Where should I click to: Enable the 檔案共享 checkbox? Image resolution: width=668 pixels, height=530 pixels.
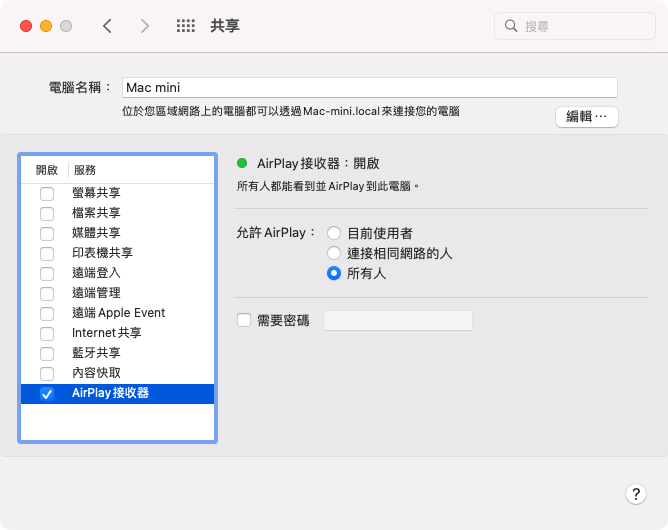[x=47, y=213]
